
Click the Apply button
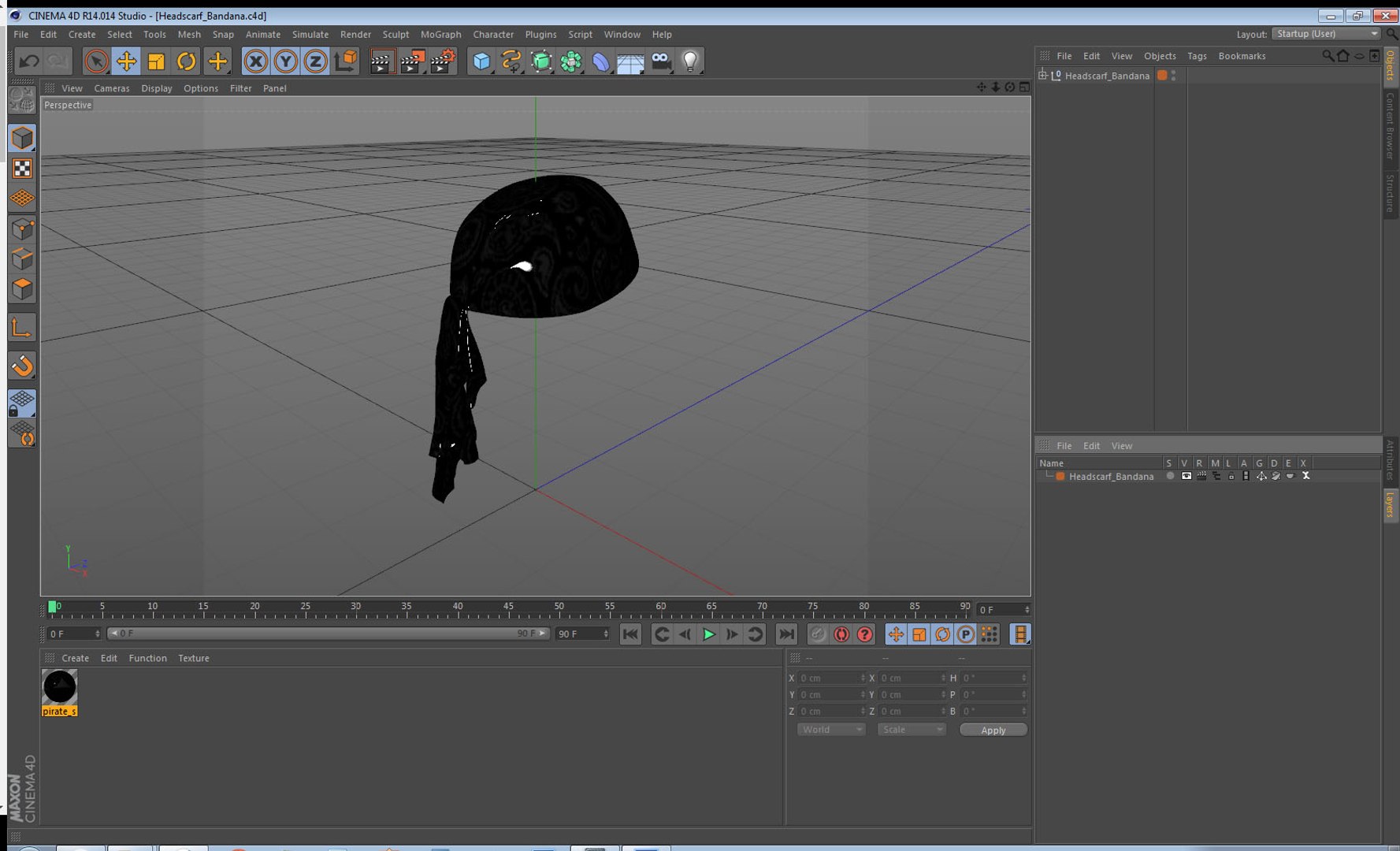993,730
